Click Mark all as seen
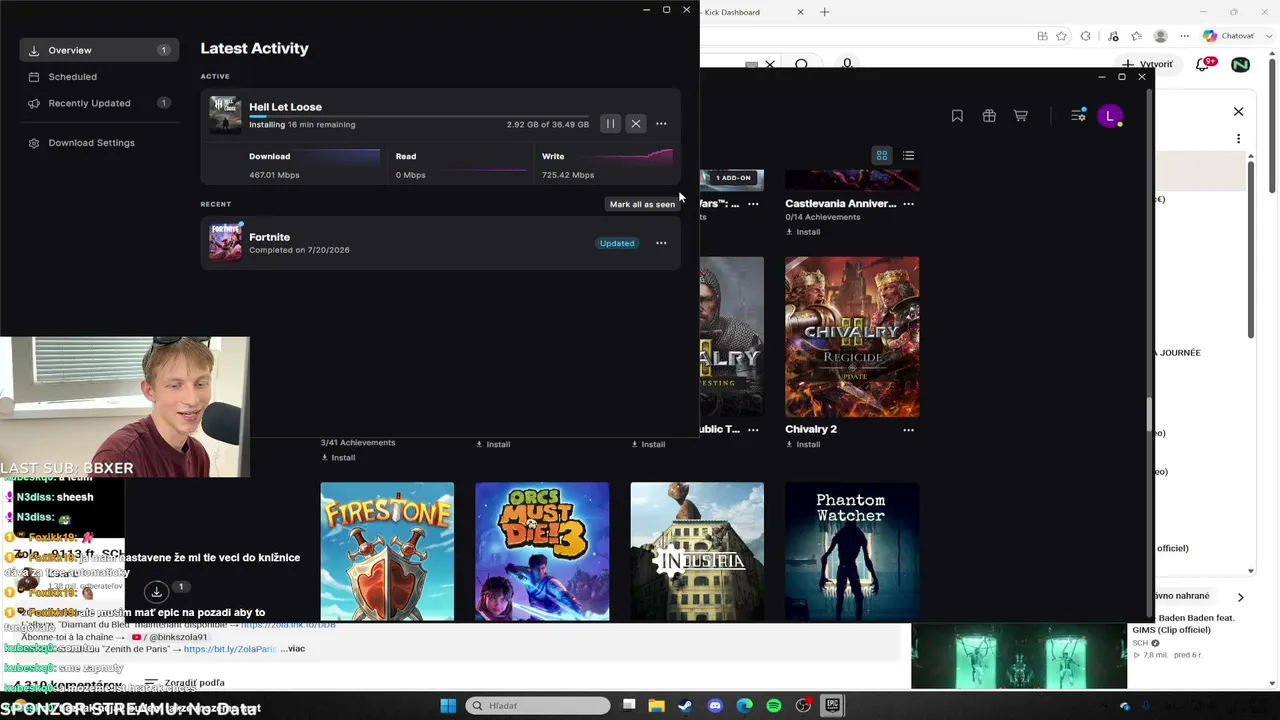This screenshot has width=1280, height=720. click(x=642, y=204)
